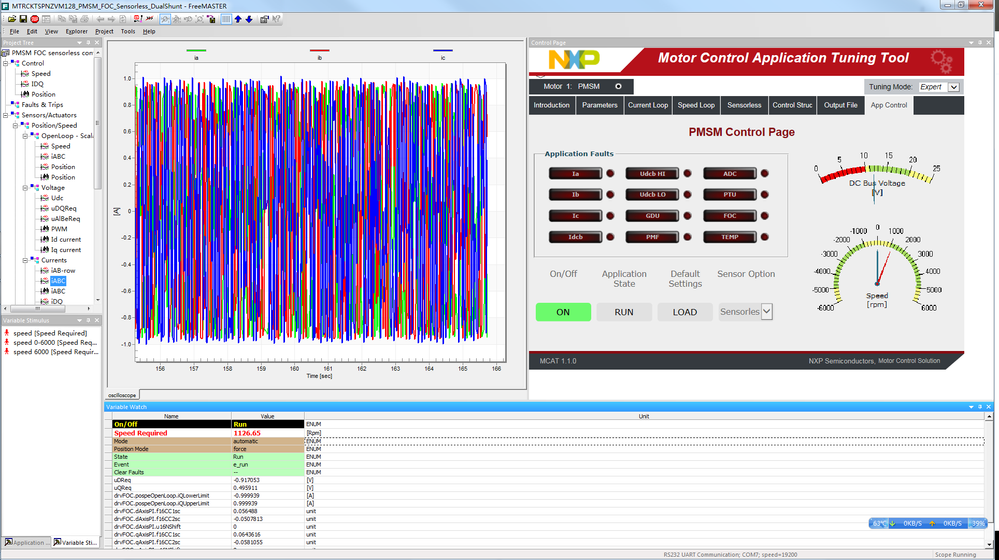This screenshot has height=560, width=999.
Task: Open Control Page pane dropdown arrow
Action: [971, 43]
